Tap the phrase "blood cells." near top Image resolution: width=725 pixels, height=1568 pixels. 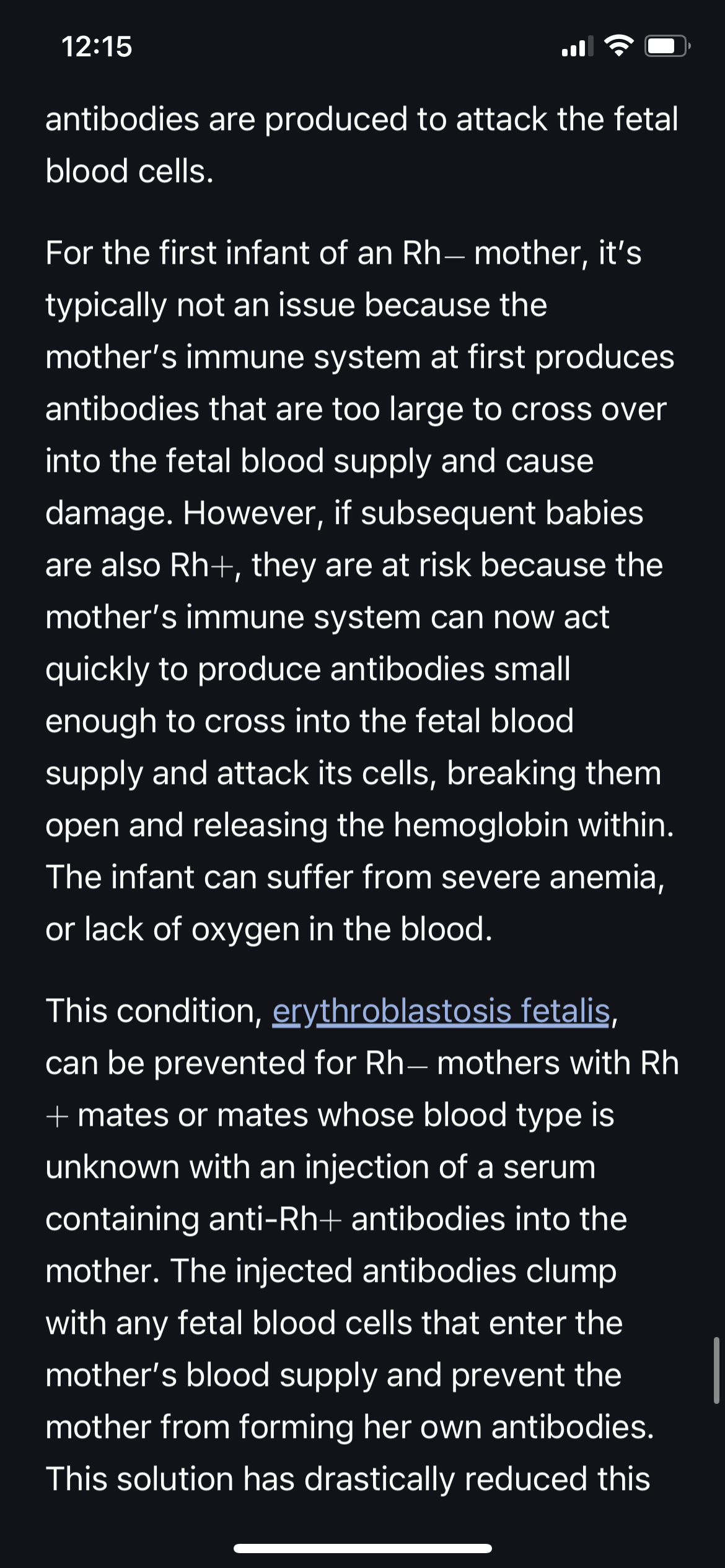130,172
